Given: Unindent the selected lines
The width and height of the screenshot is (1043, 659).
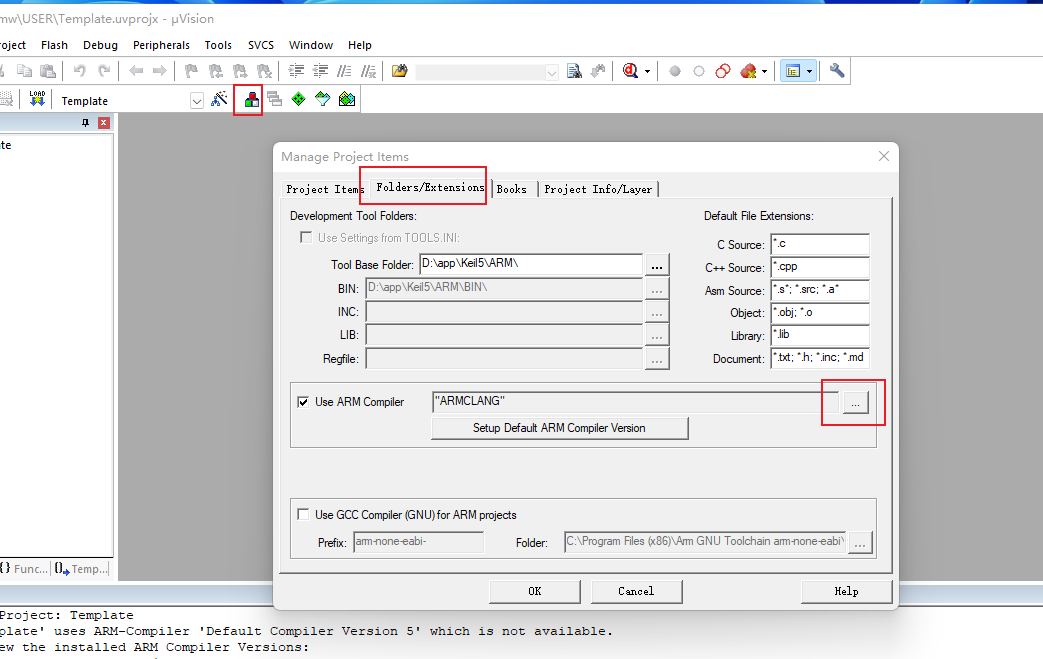Looking at the screenshot, I should coord(320,70).
